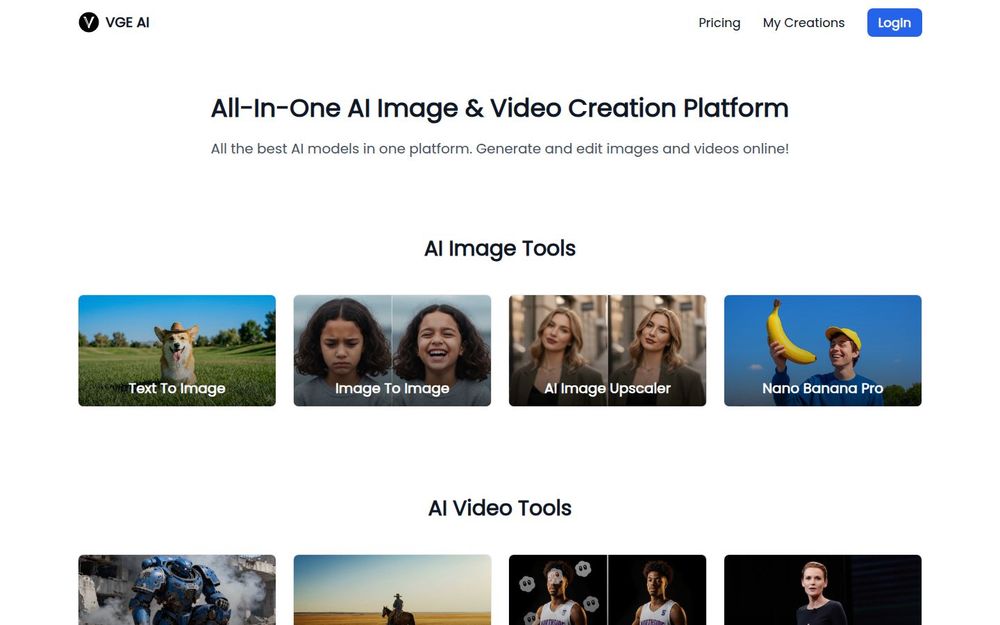This screenshot has width=1000, height=625.
Task: Open the AI Image Upscaler card
Action: tap(608, 350)
